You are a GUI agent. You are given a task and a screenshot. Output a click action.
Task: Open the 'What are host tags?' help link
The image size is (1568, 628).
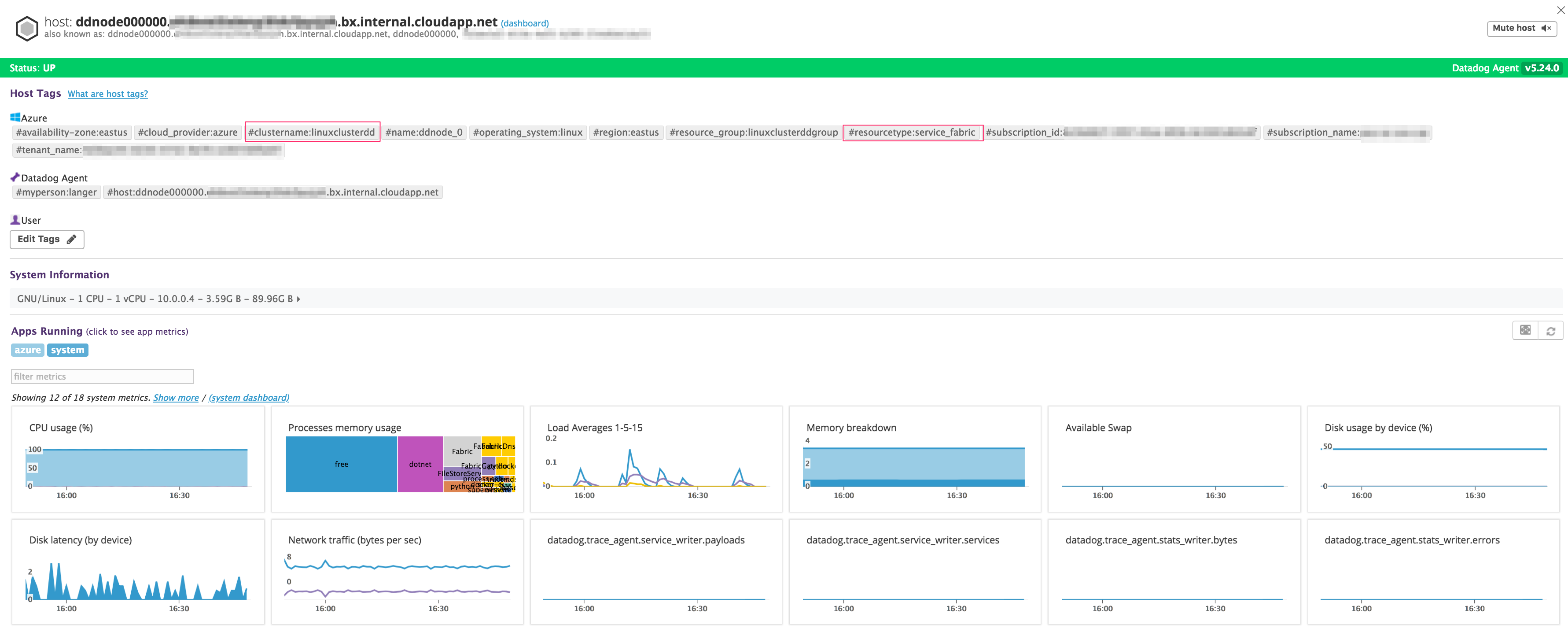coord(108,93)
